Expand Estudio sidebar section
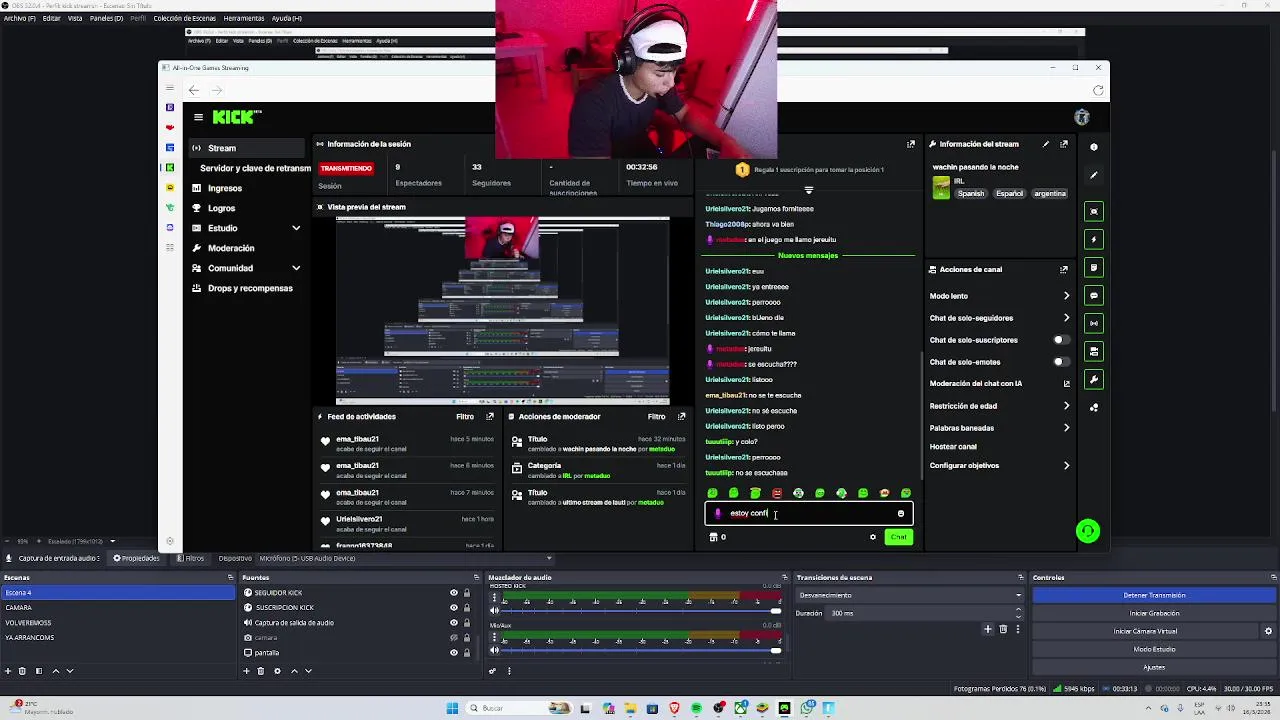 click(x=296, y=228)
